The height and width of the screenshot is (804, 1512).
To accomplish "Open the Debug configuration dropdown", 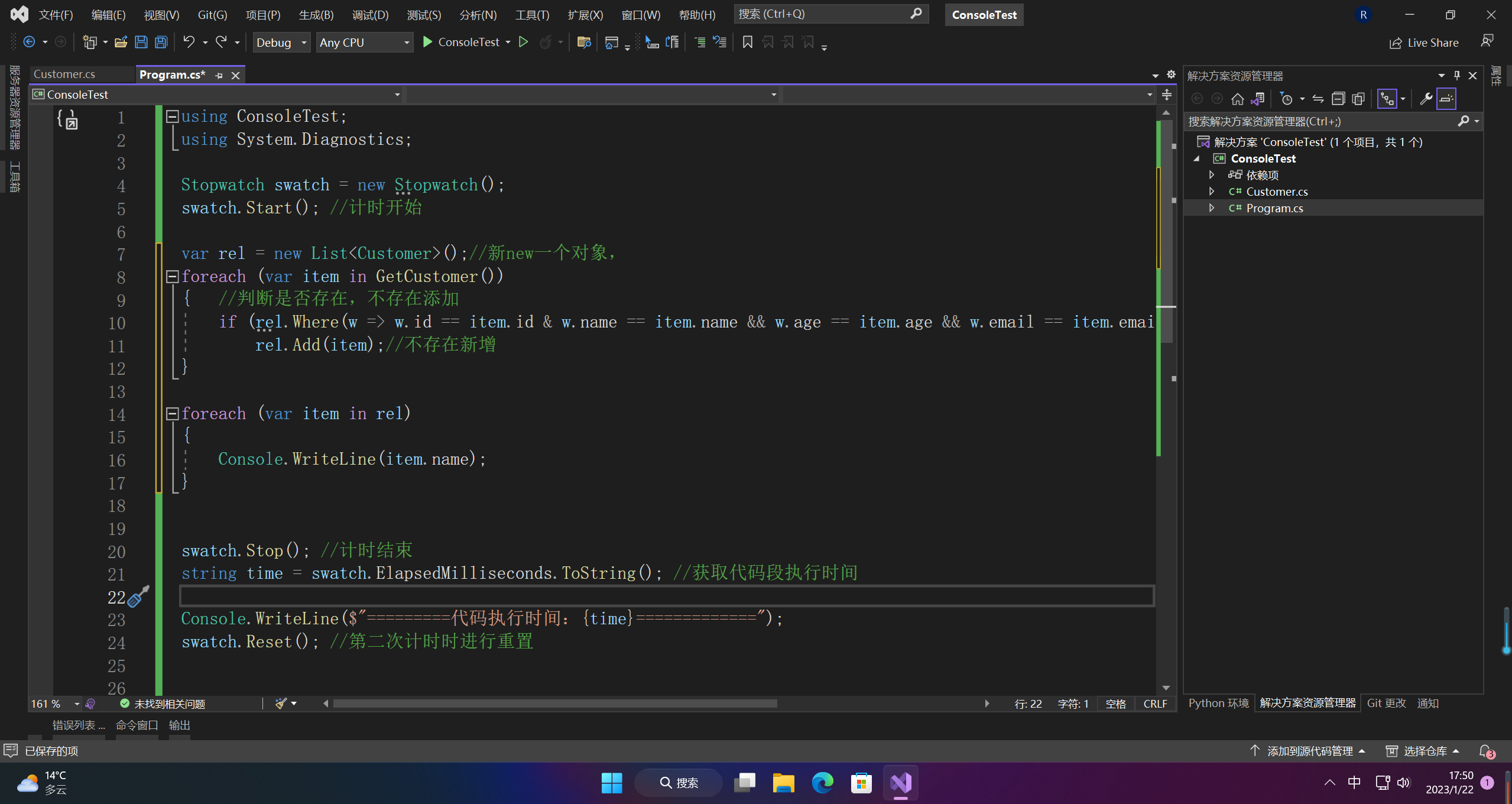I will (281, 43).
